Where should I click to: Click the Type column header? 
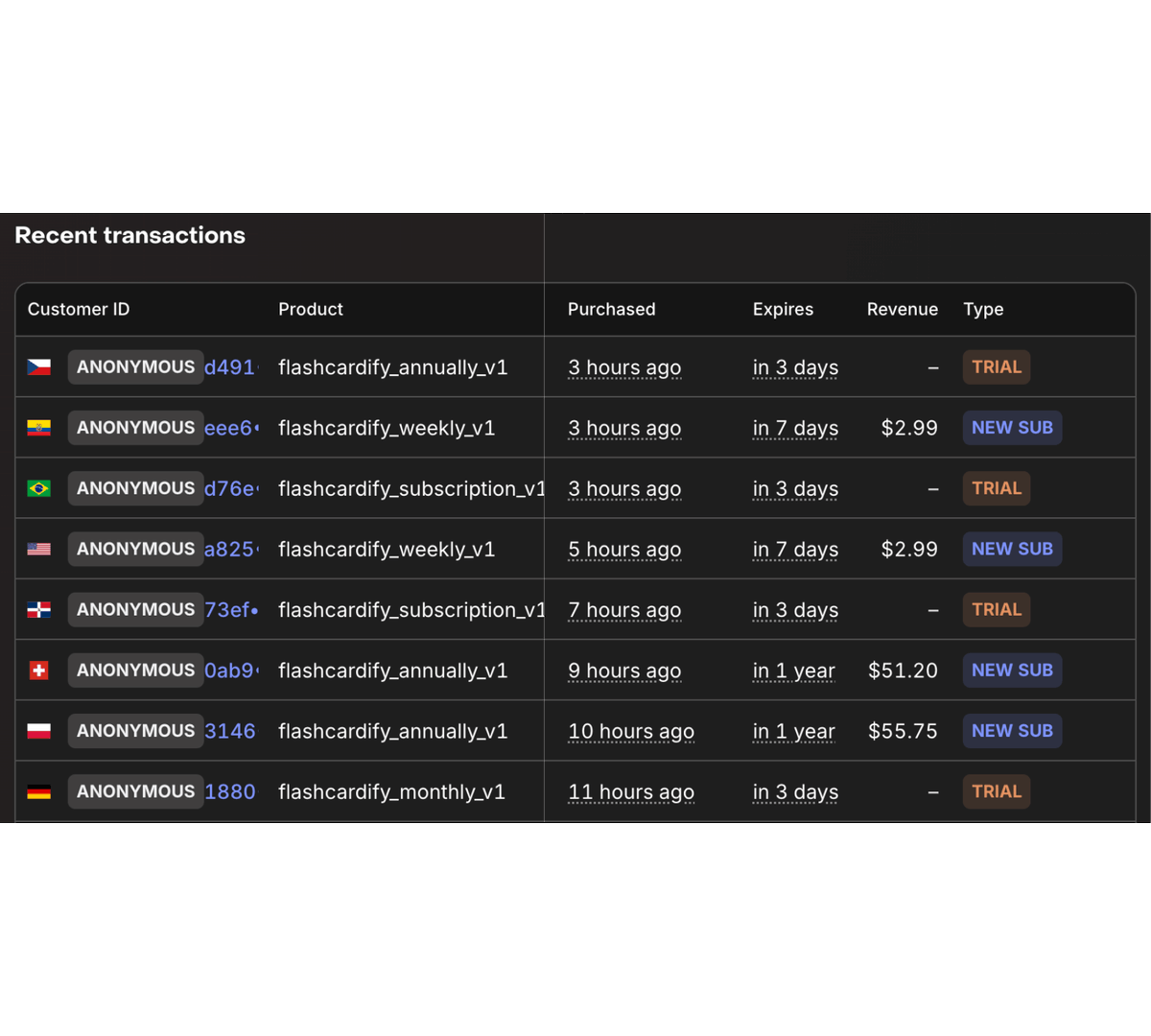click(983, 309)
